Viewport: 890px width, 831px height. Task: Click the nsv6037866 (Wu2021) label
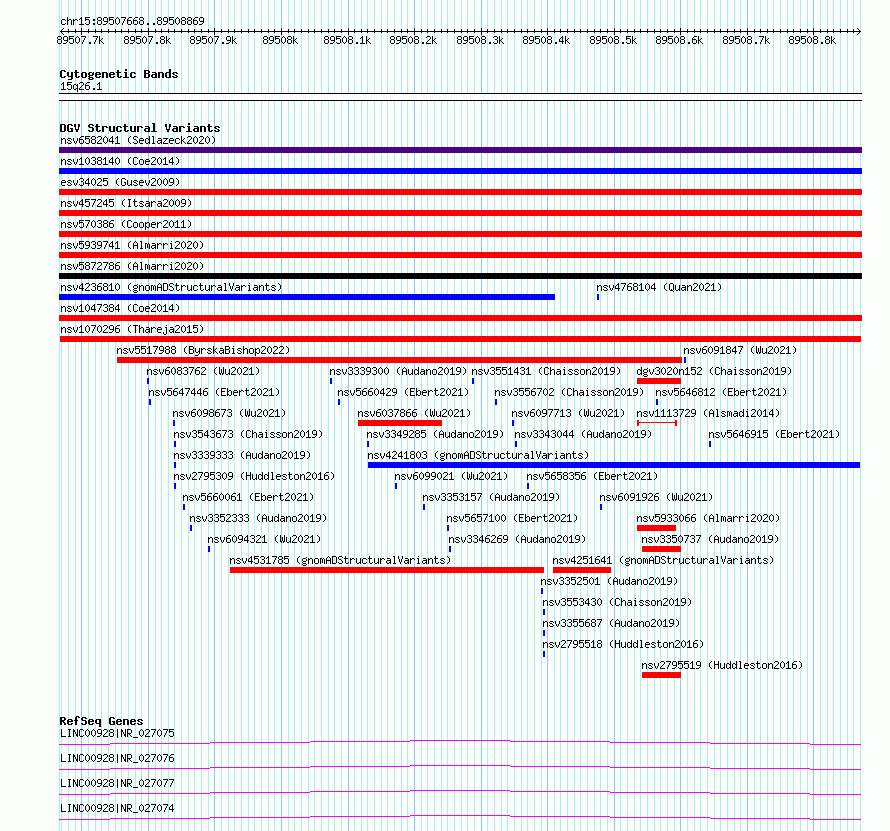[x=414, y=413]
